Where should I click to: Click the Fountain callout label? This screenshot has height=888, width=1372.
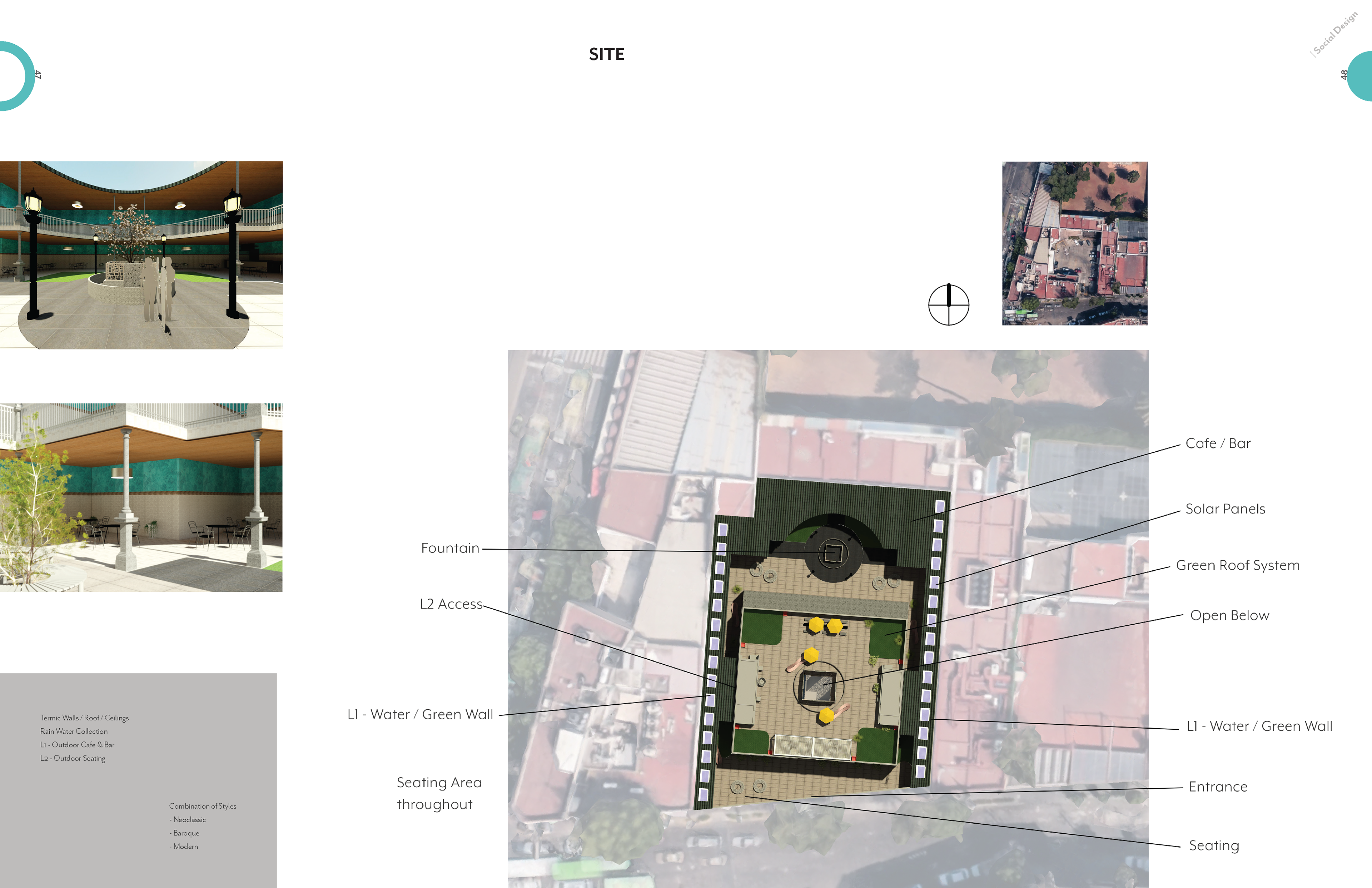point(450,549)
